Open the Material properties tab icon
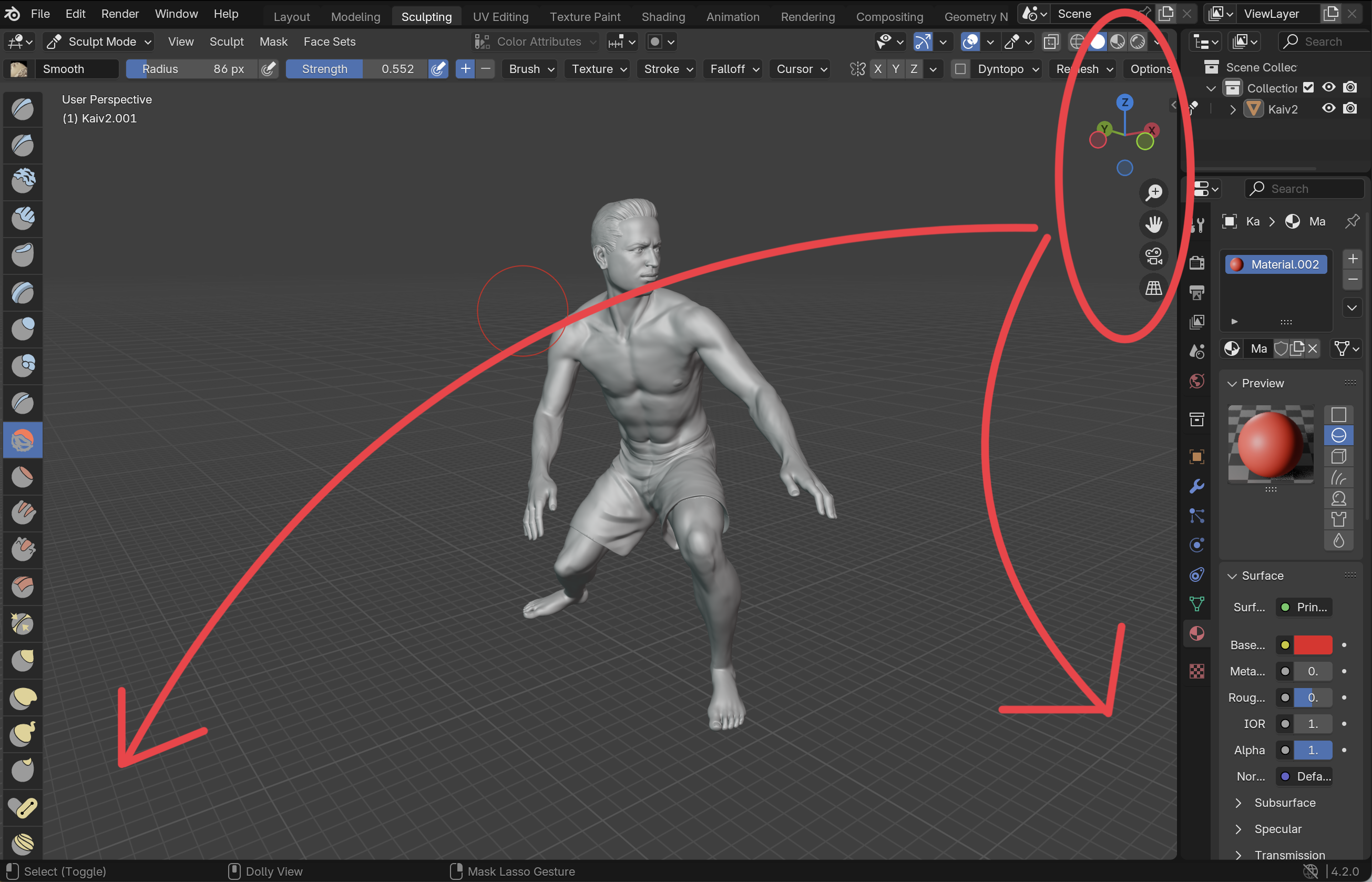Image resolution: width=1372 pixels, height=882 pixels. [1197, 633]
